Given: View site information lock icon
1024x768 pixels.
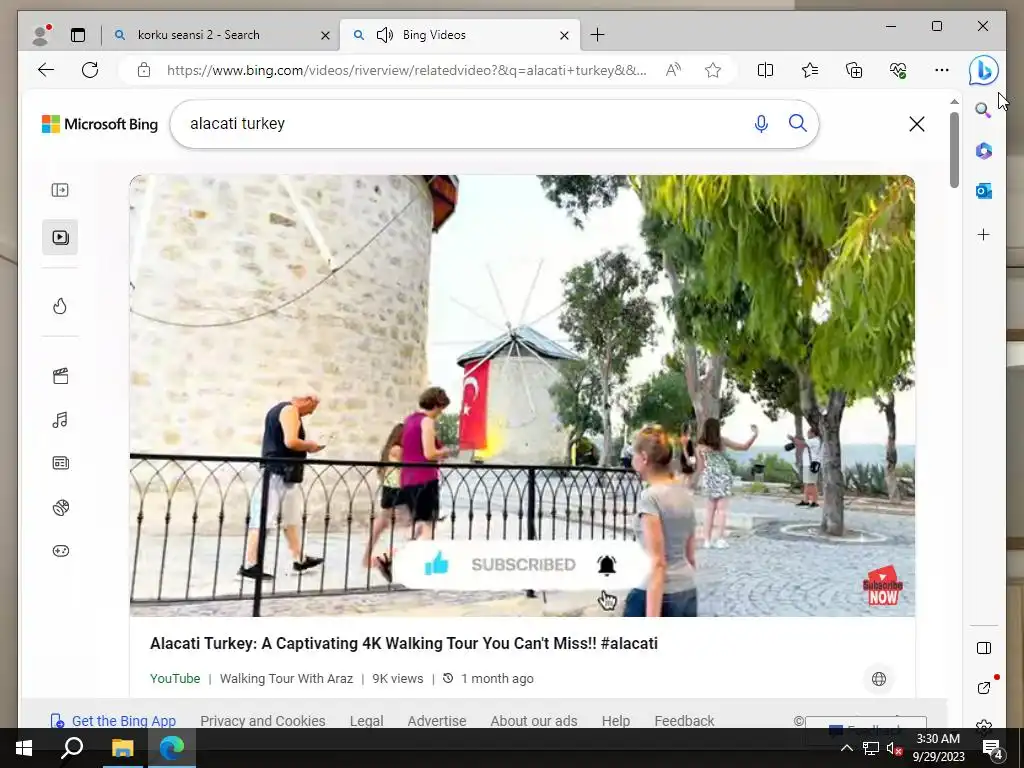Looking at the screenshot, I should click(144, 70).
